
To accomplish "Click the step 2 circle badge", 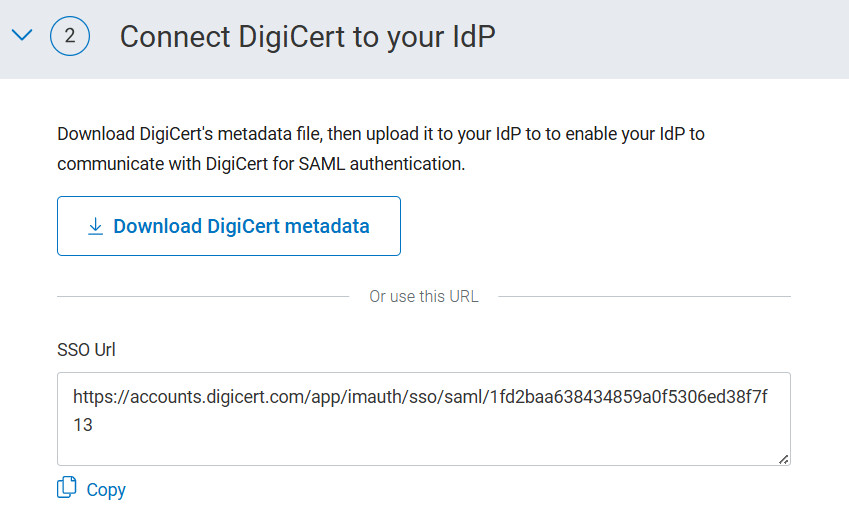I will click(69, 37).
